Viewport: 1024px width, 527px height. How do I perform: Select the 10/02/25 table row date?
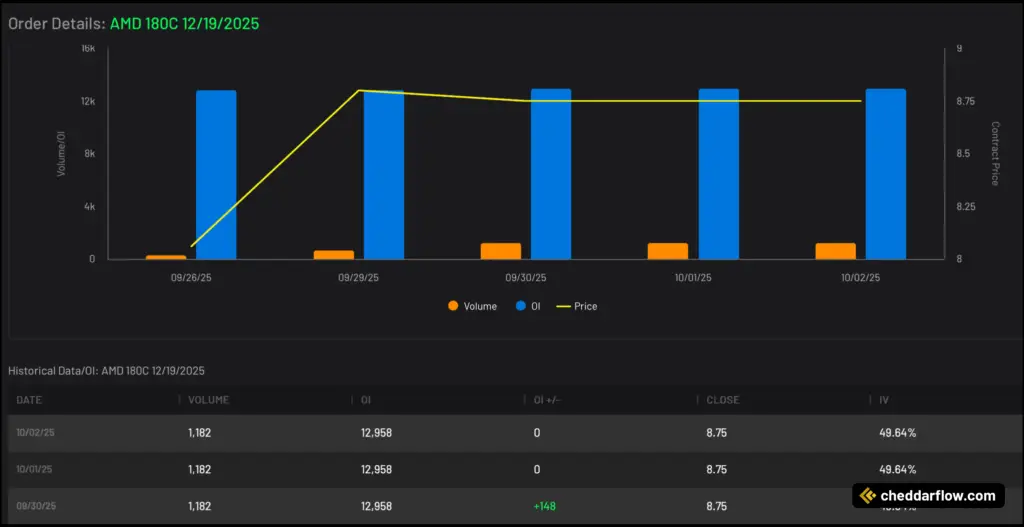pos(34,432)
